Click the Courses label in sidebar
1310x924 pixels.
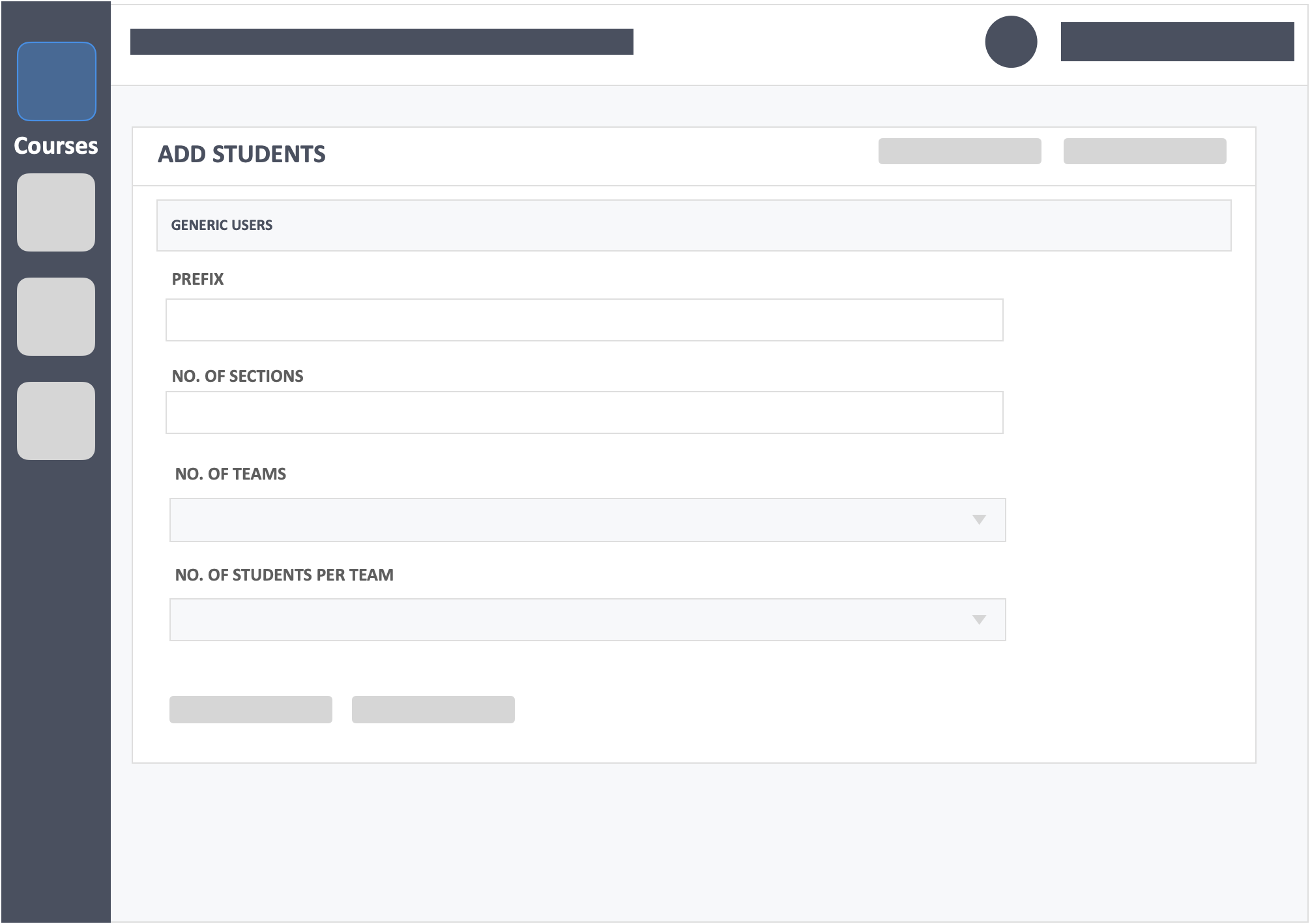56,146
